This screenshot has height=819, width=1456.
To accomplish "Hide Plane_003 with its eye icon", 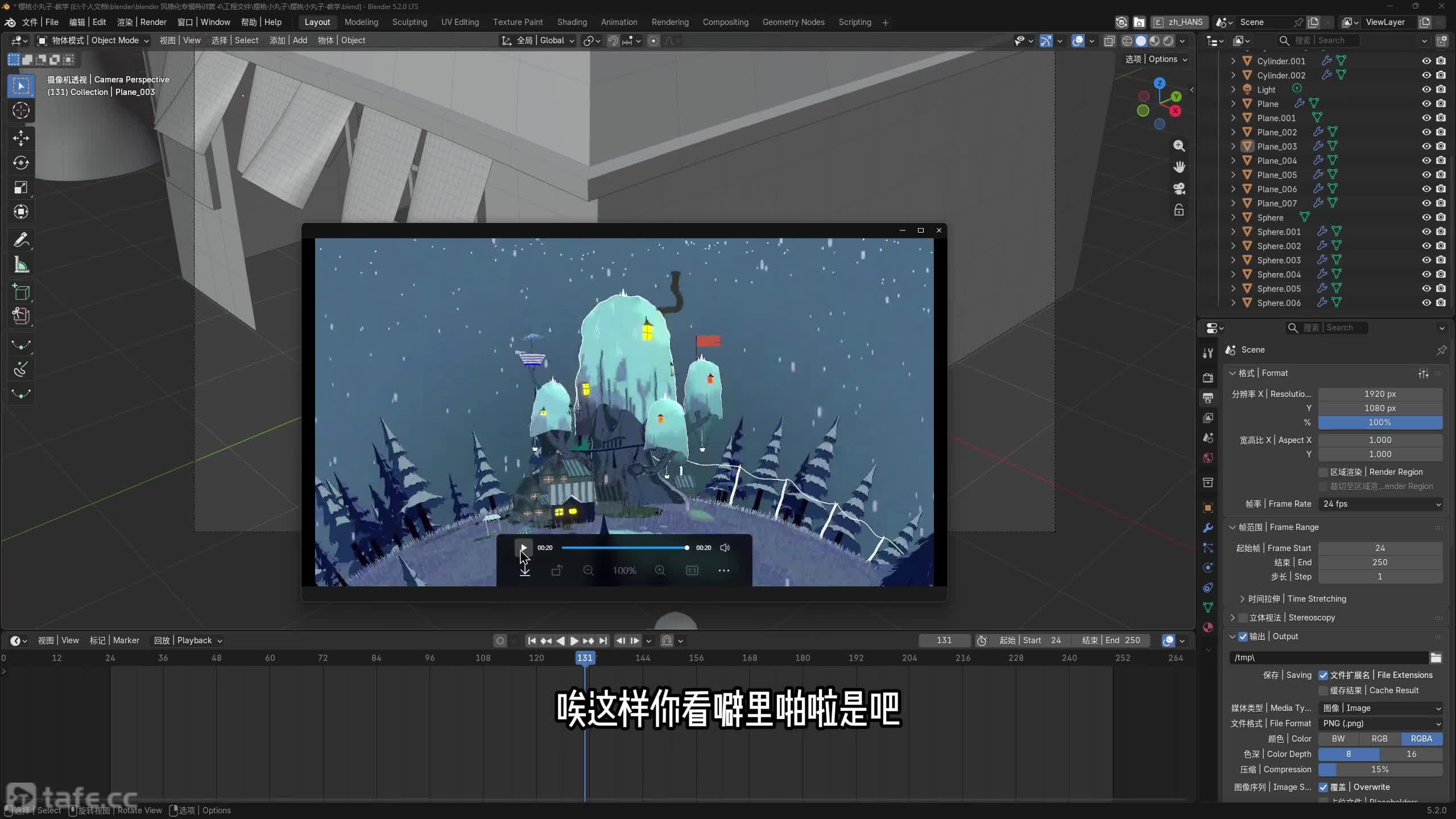I will (1426, 146).
